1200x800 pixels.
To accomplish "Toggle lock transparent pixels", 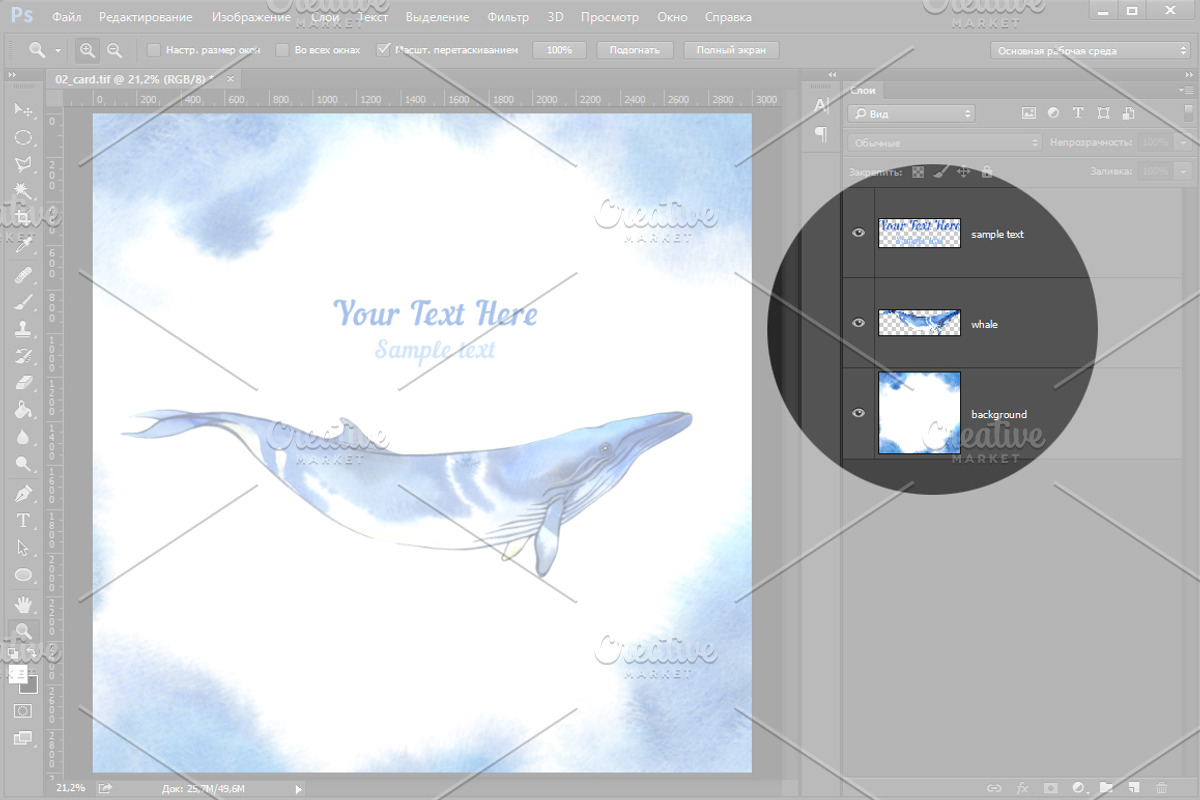I will [x=918, y=172].
